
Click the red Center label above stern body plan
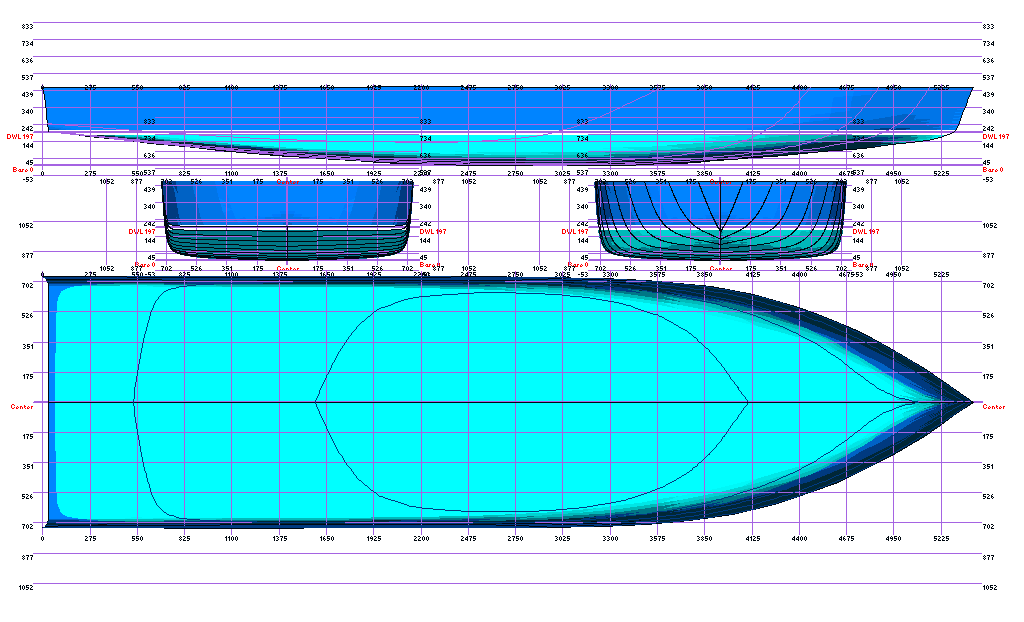coord(287,182)
